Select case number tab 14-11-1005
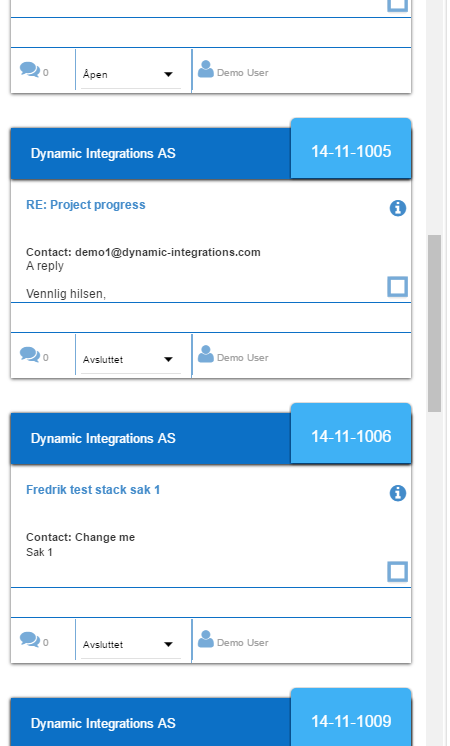 click(x=351, y=149)
